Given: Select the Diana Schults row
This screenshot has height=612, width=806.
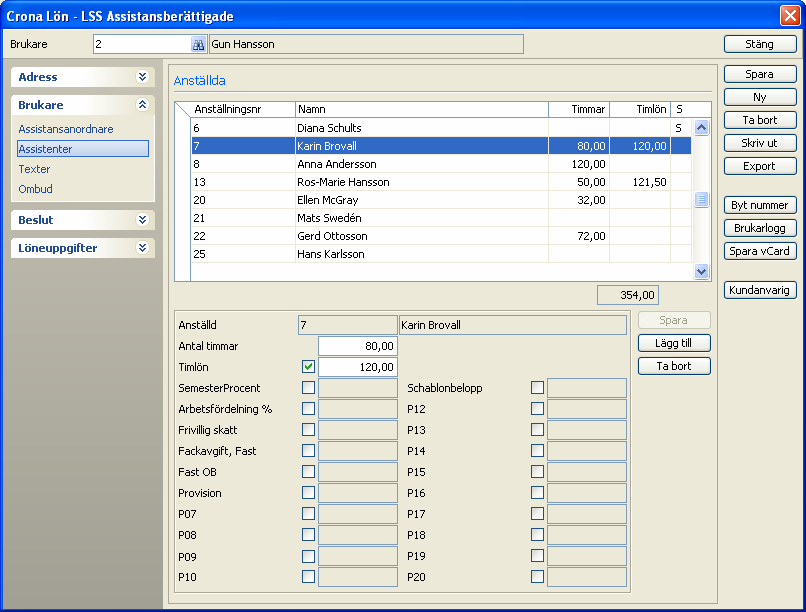Looking at the screenshot, I should 441,128.
